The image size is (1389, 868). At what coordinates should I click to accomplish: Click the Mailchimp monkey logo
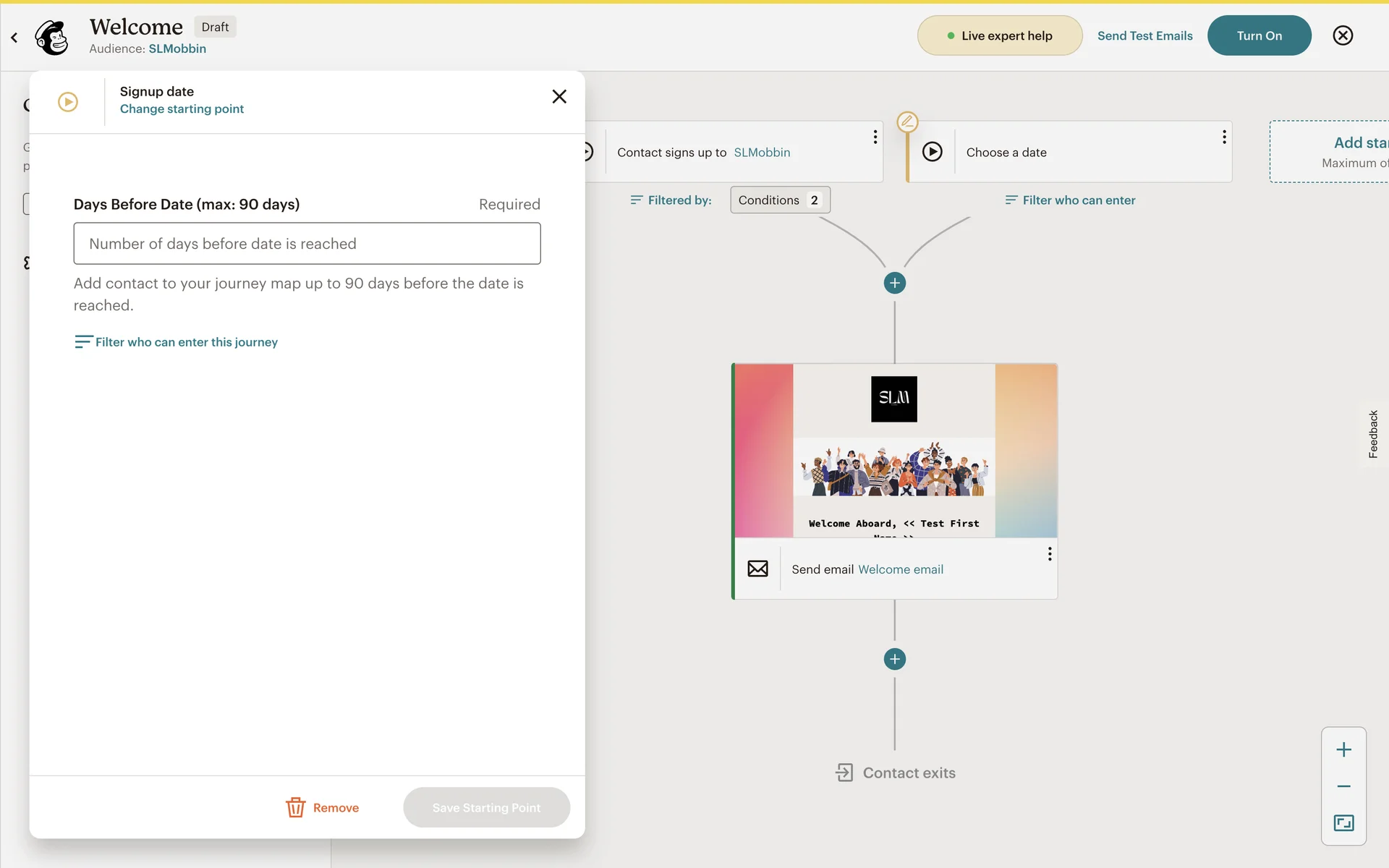tap(52, 36)
